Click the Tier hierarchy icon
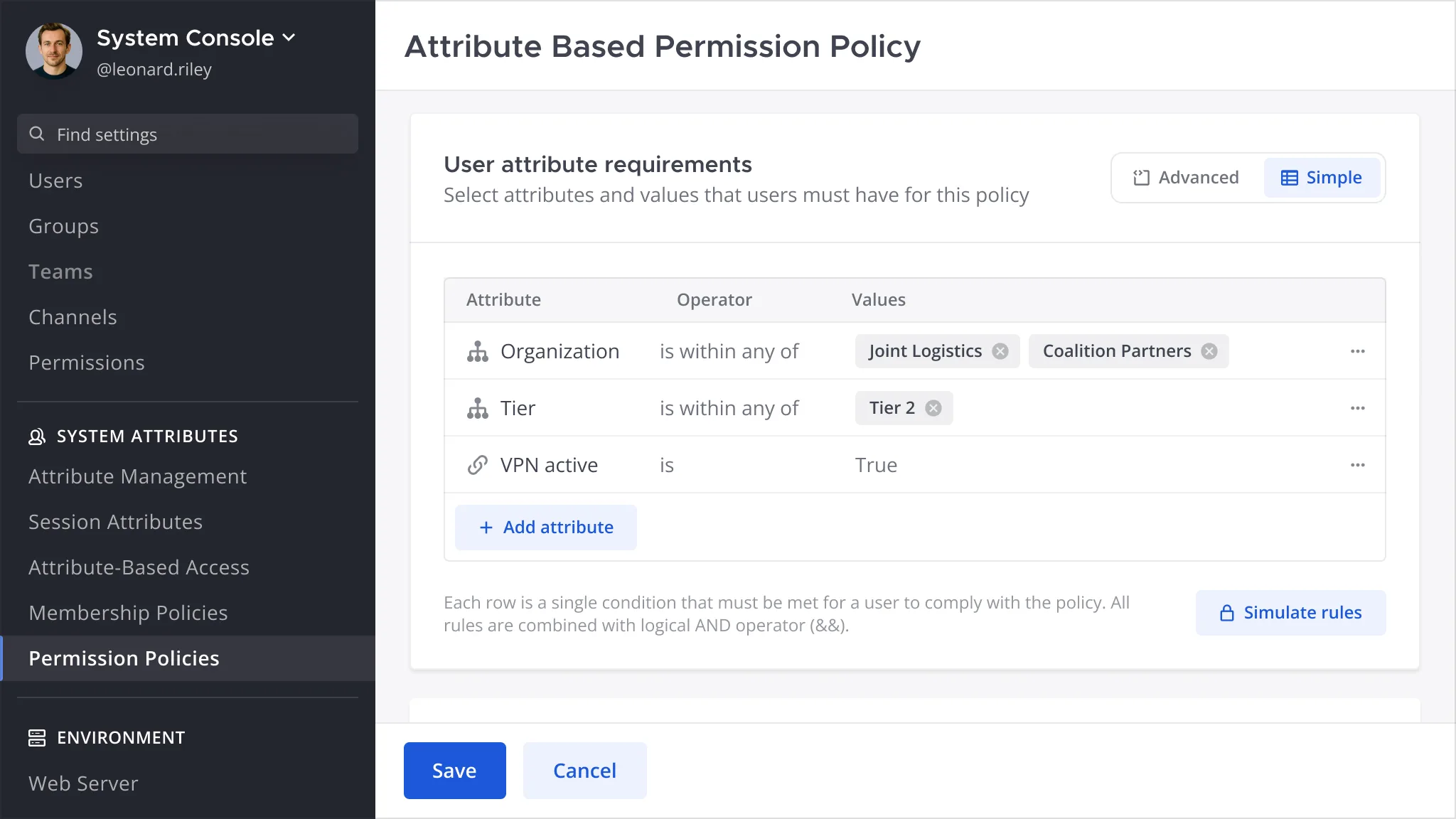Image resolution: width=1456 pixels, height=819 pixels. point(478,408)
